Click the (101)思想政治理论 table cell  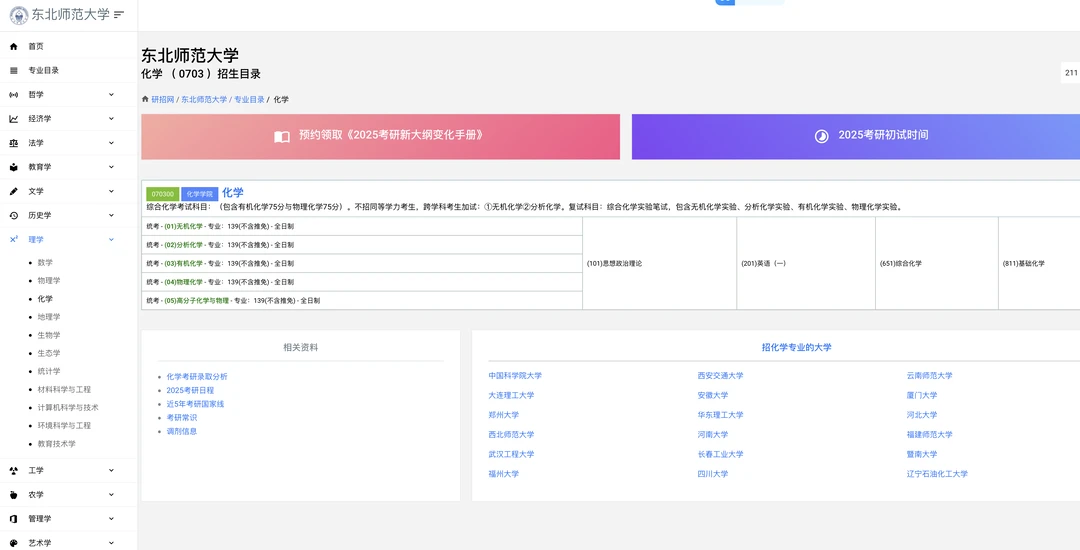(x=659, y=264)
